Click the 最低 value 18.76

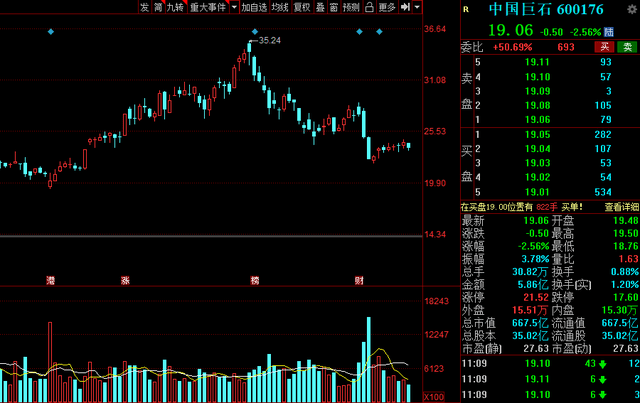coord(626,246)
